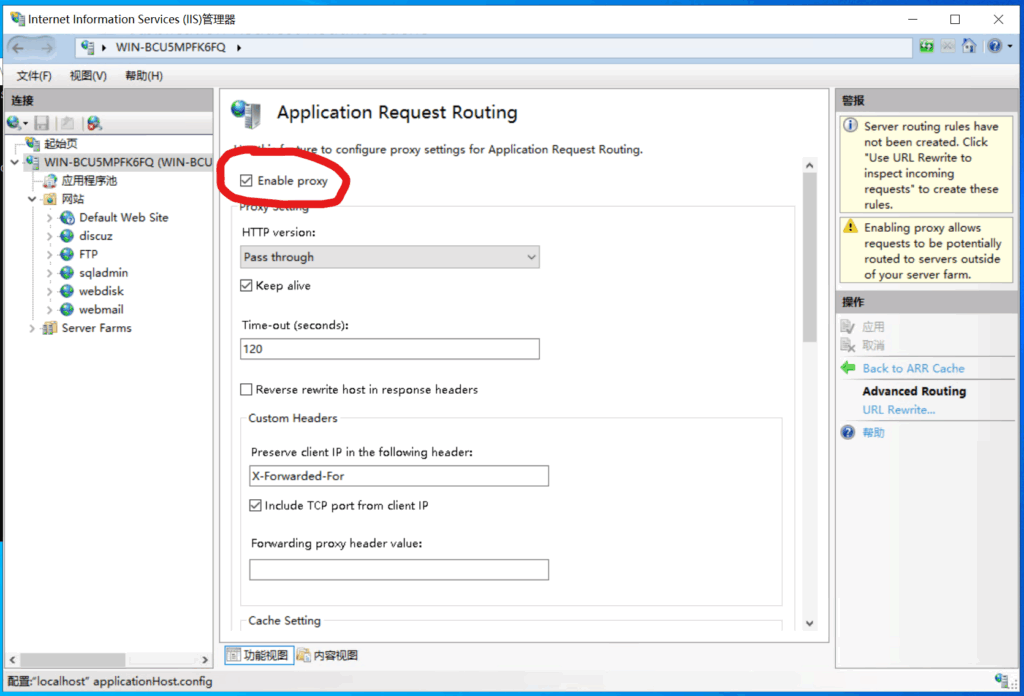The image size is (1024, 696).
Task: Toggle Include TCP port from client IP
Action: click(255, 505)
